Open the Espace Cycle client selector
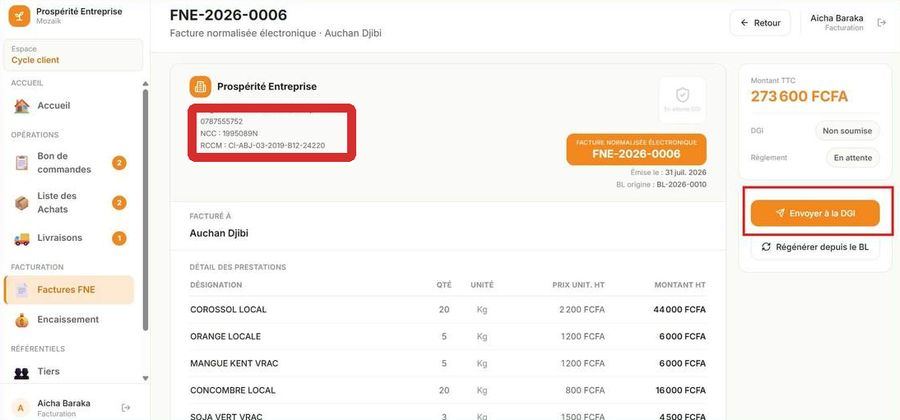Viewport: 900px width, 420px height. point(73,55)
